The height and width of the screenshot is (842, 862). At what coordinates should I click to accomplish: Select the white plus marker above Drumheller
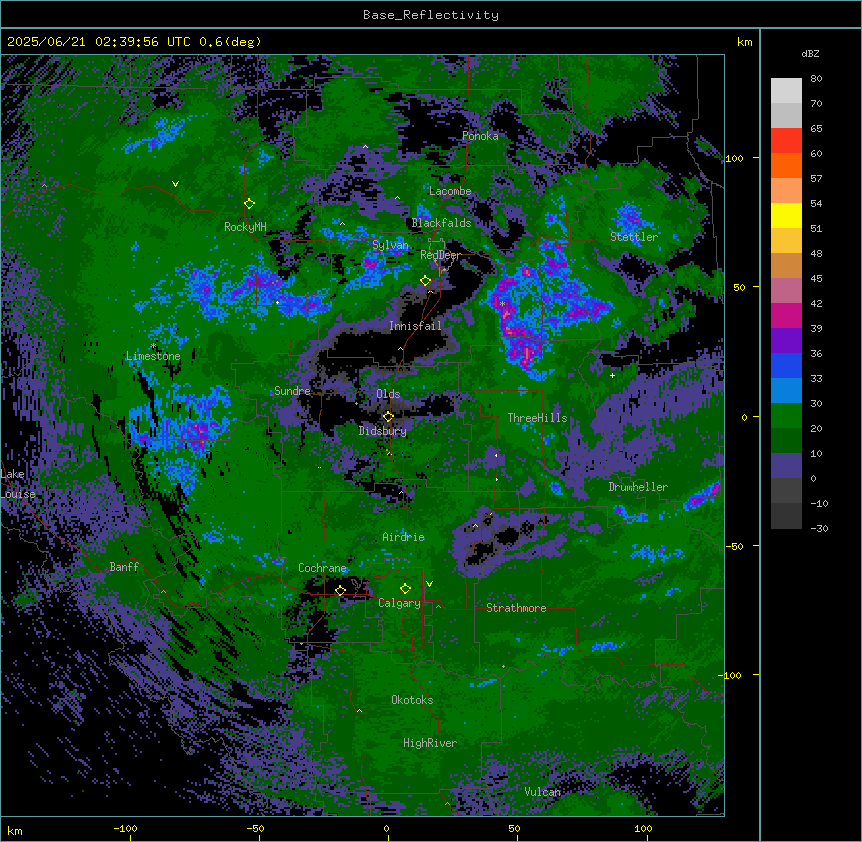click(x=612, y=375)
